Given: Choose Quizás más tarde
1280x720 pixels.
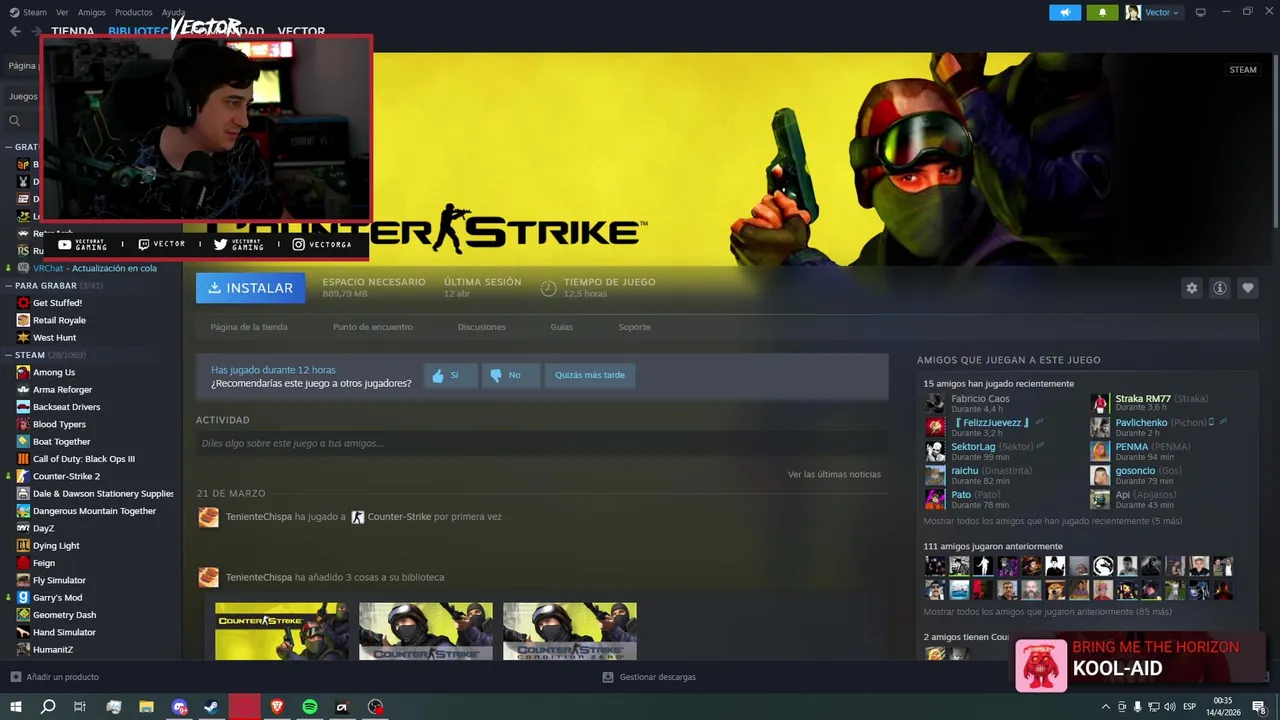Looking at the screenshot, I should [x=590, y=375].
